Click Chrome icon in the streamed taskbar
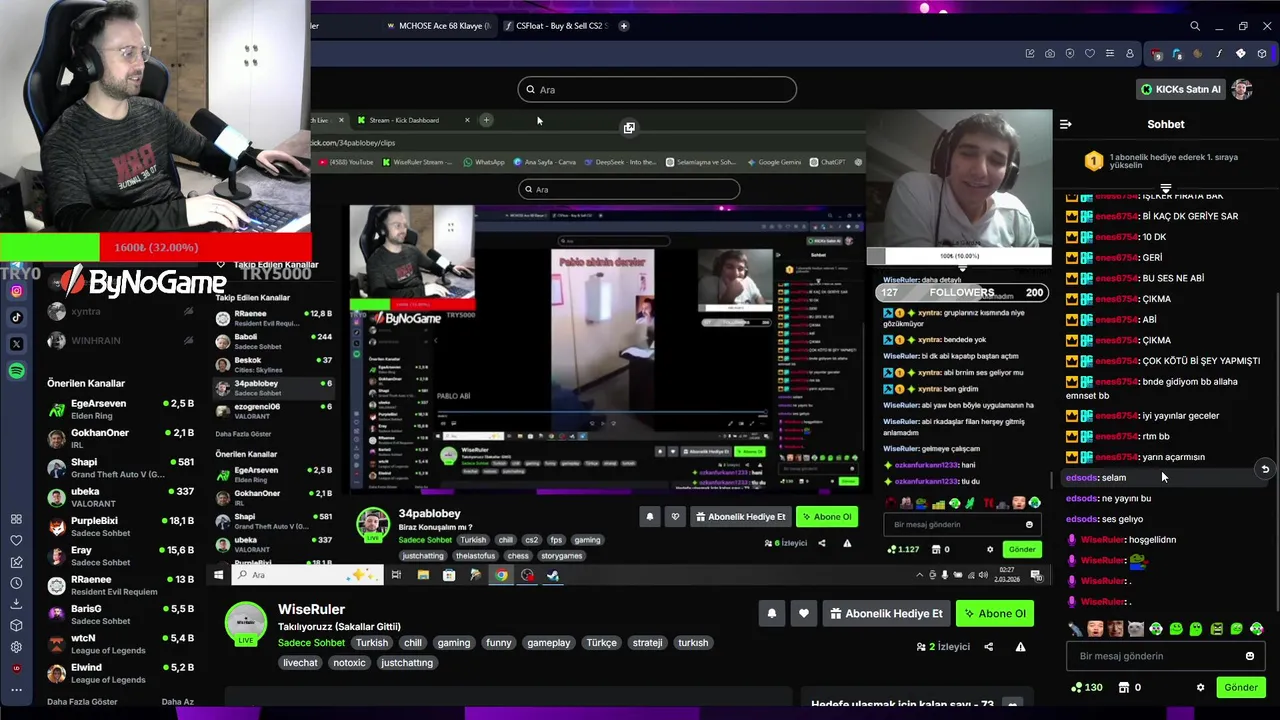Viewport: 1280px width, 720px height. 501,575
